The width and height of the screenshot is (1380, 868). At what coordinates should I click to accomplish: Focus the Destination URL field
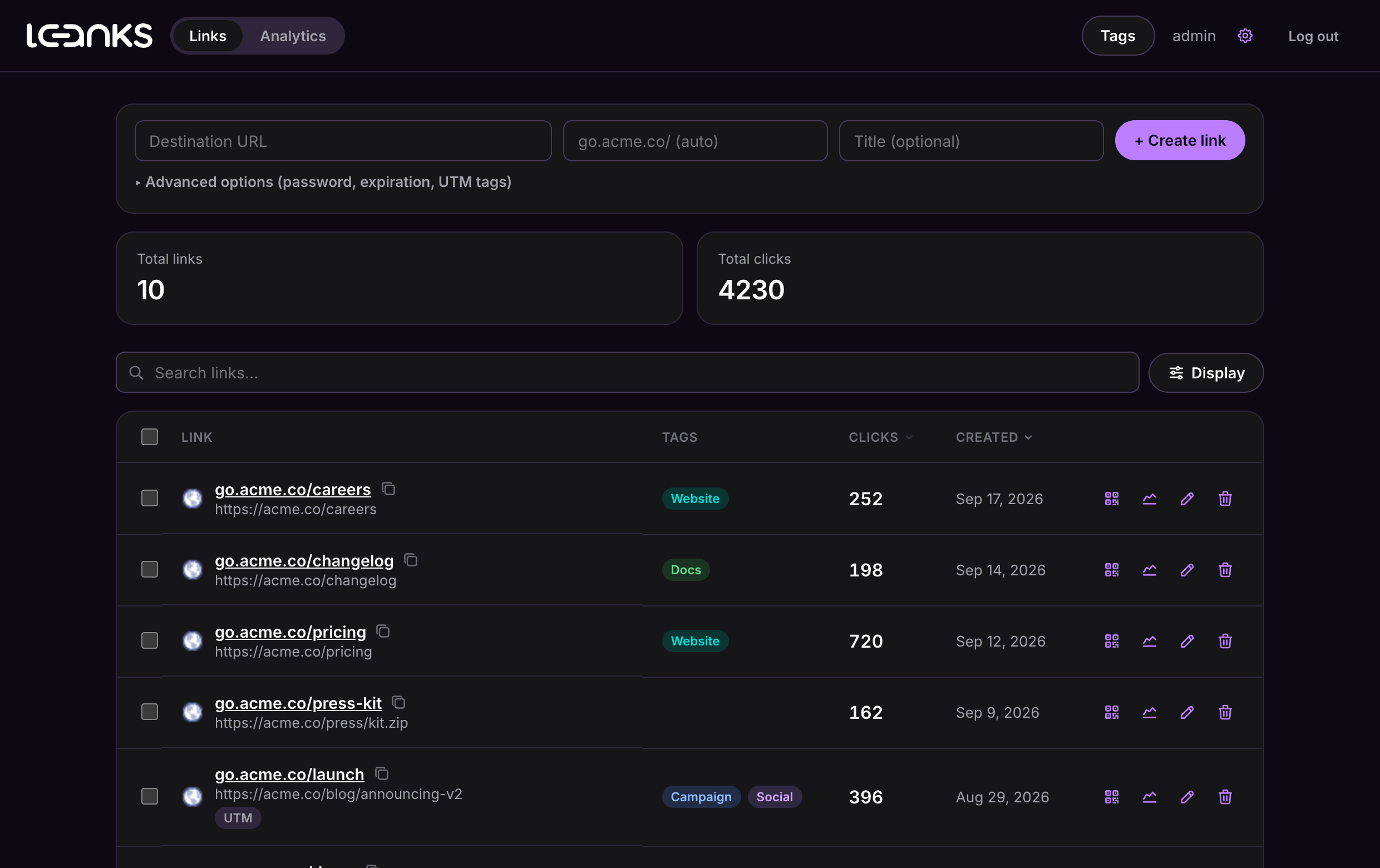(x=343, y=141)
